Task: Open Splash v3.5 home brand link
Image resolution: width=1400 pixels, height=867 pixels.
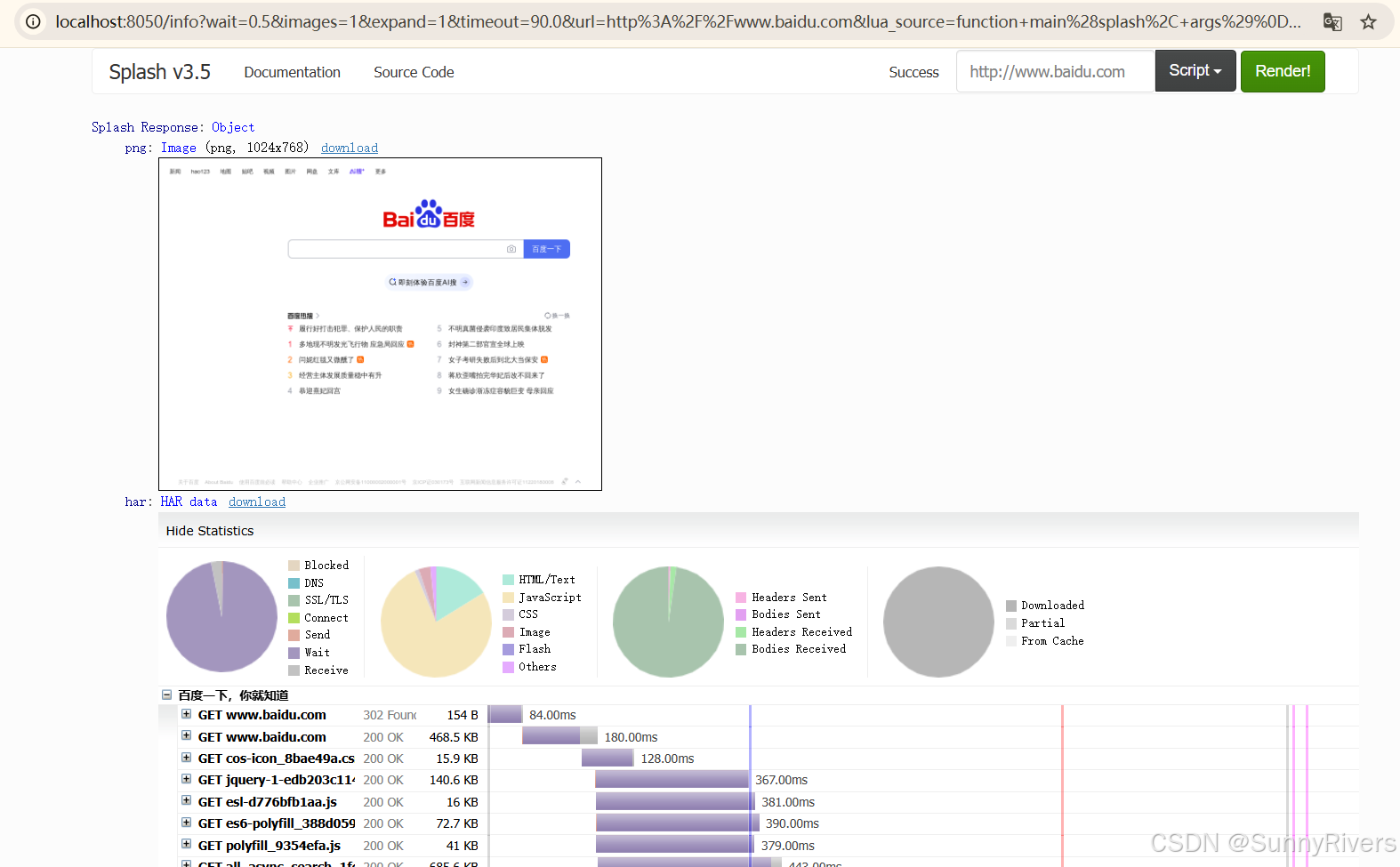Action: [160, 72]
